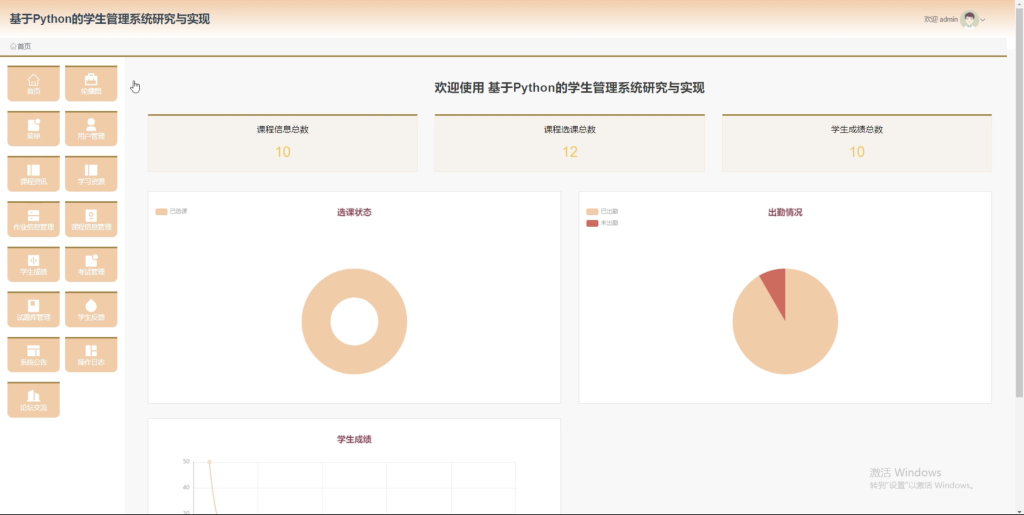Click the 学生成绩 chart title
This screenshot has height=515, width=1024.
point(354,439)
